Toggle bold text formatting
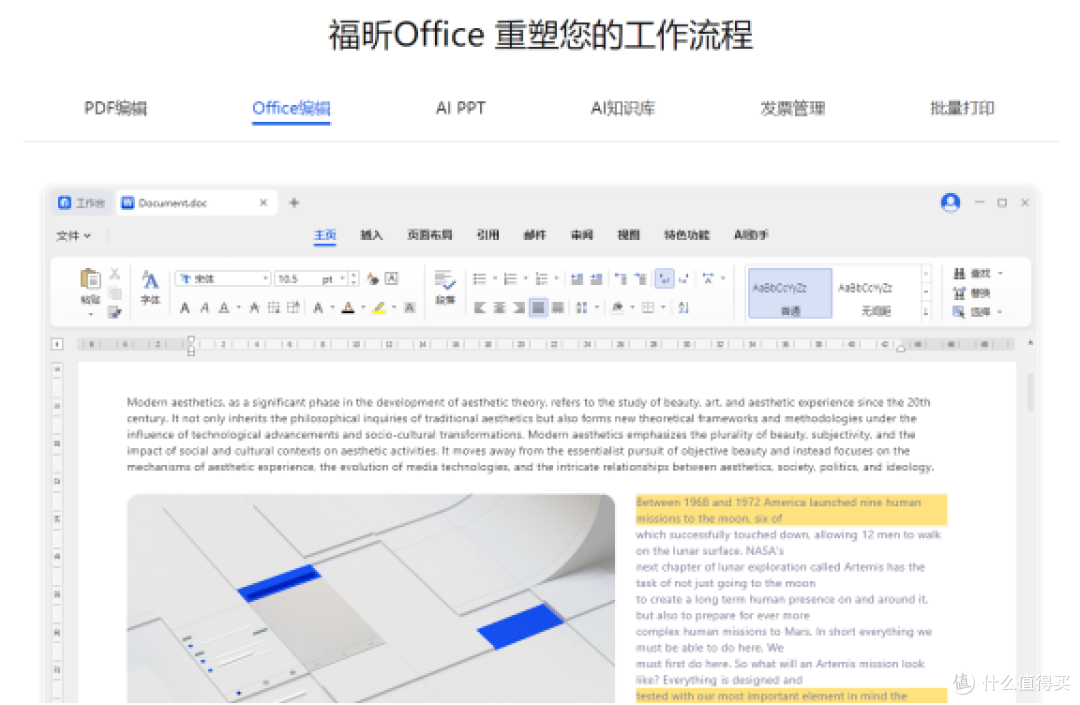This screenshot has width=1080, height=705. [185, 308]
